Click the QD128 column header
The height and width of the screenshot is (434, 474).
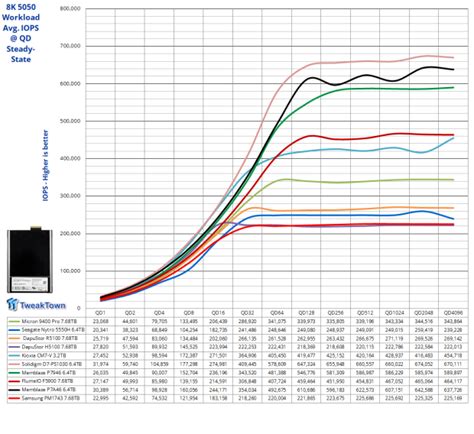306,313
